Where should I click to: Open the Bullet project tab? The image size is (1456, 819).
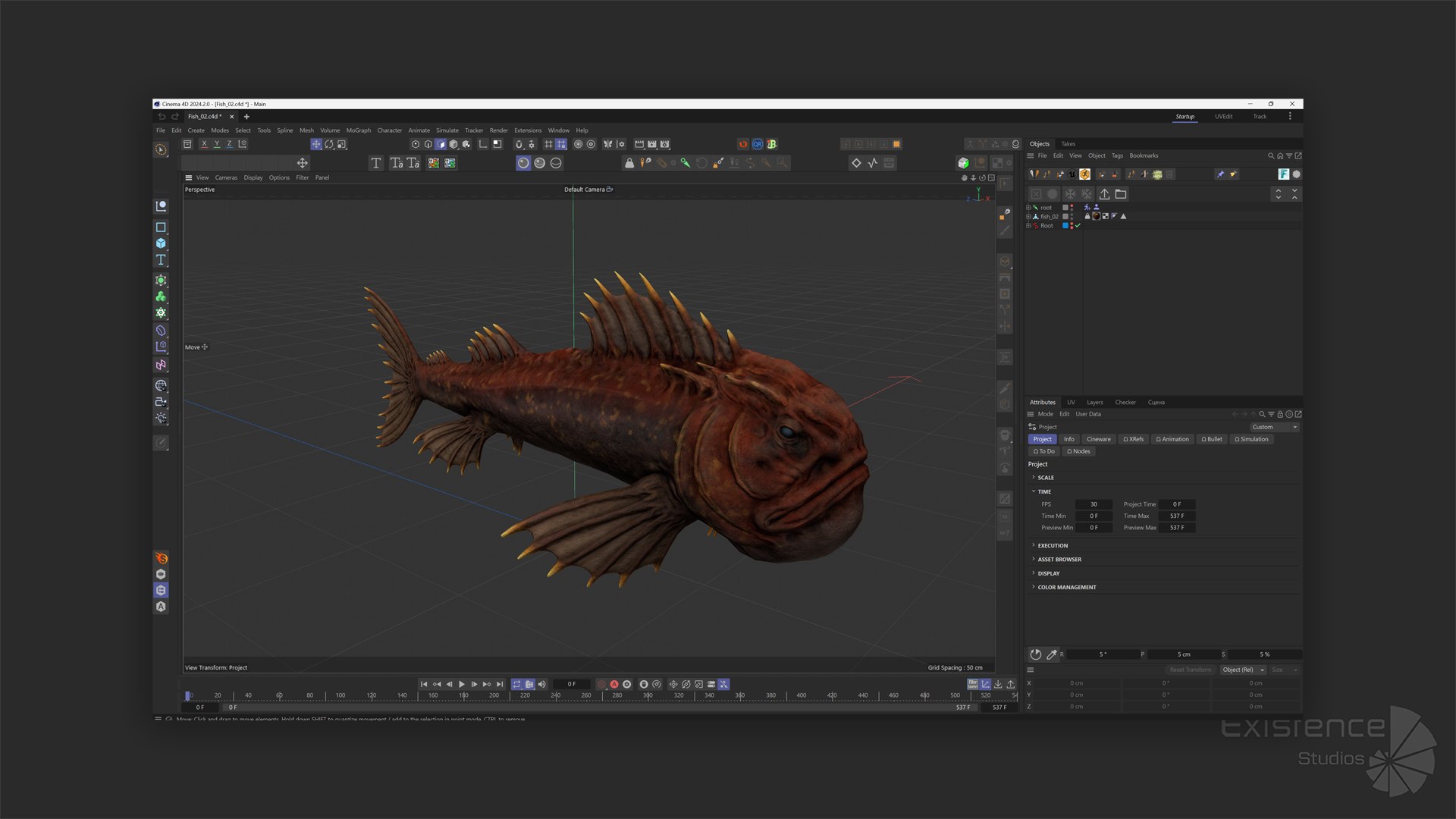pos(1212,440)
